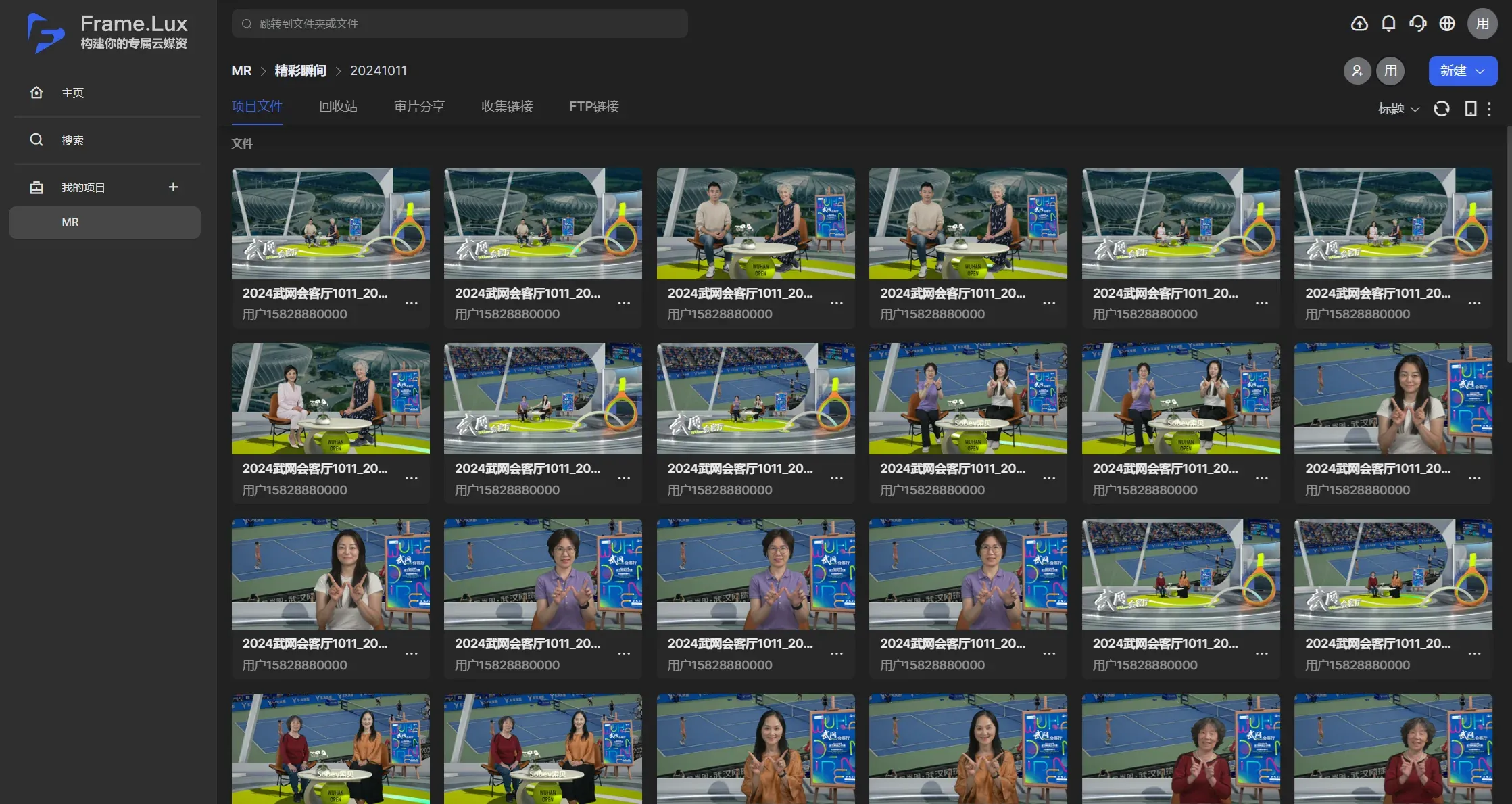1512x804 pixels.
Task: Click file title of second file in row two
Action: point(528,469)
